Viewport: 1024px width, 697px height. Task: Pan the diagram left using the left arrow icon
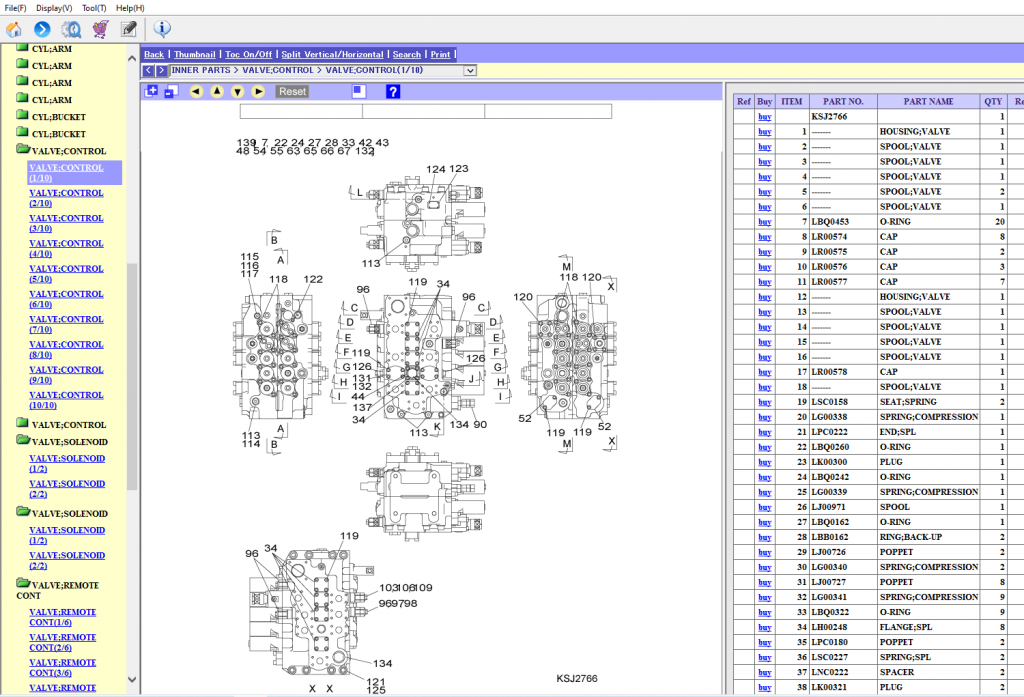(196, 91)
